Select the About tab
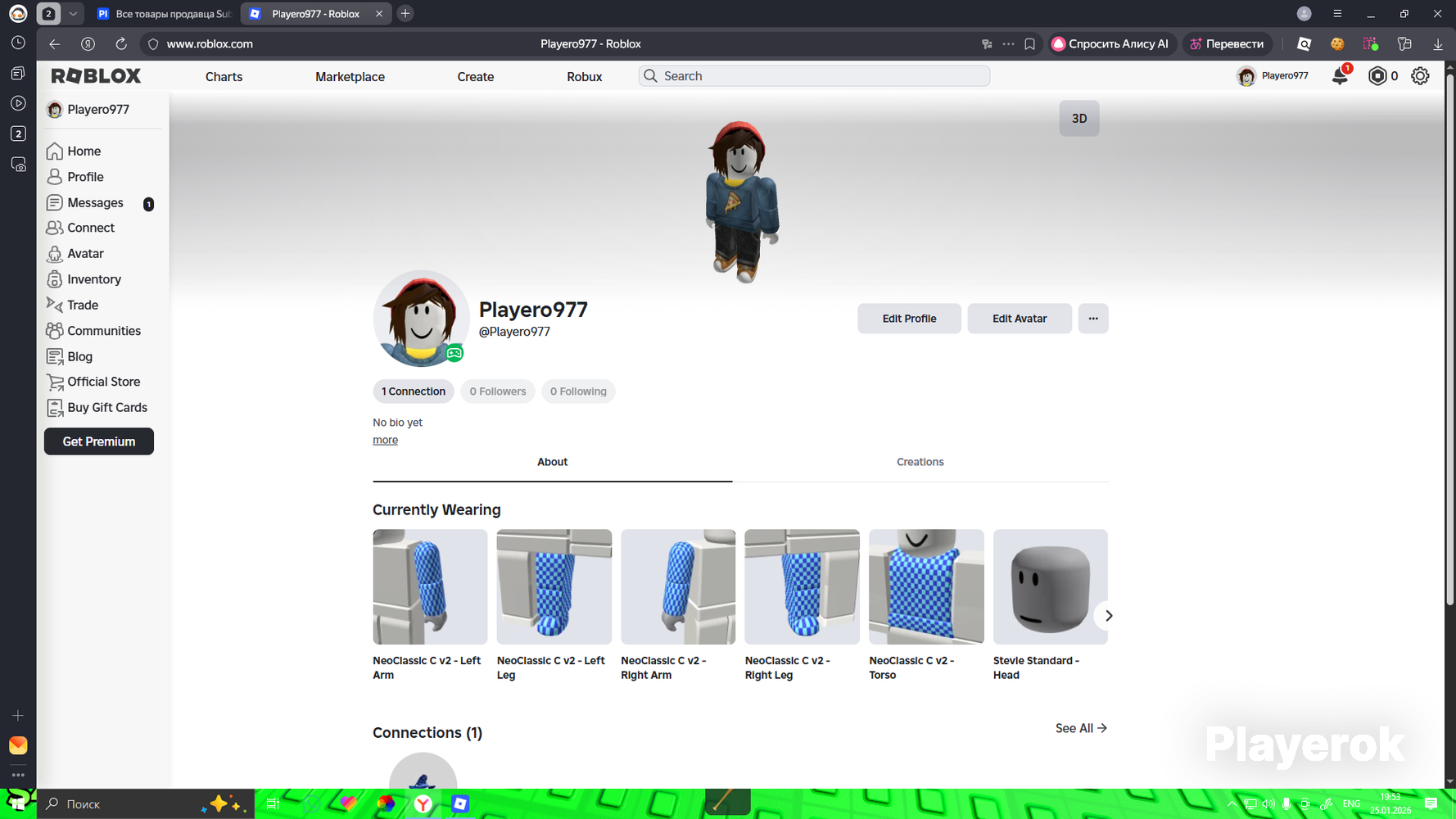Screen dimensions: 1456x819 tap(552, 463)
